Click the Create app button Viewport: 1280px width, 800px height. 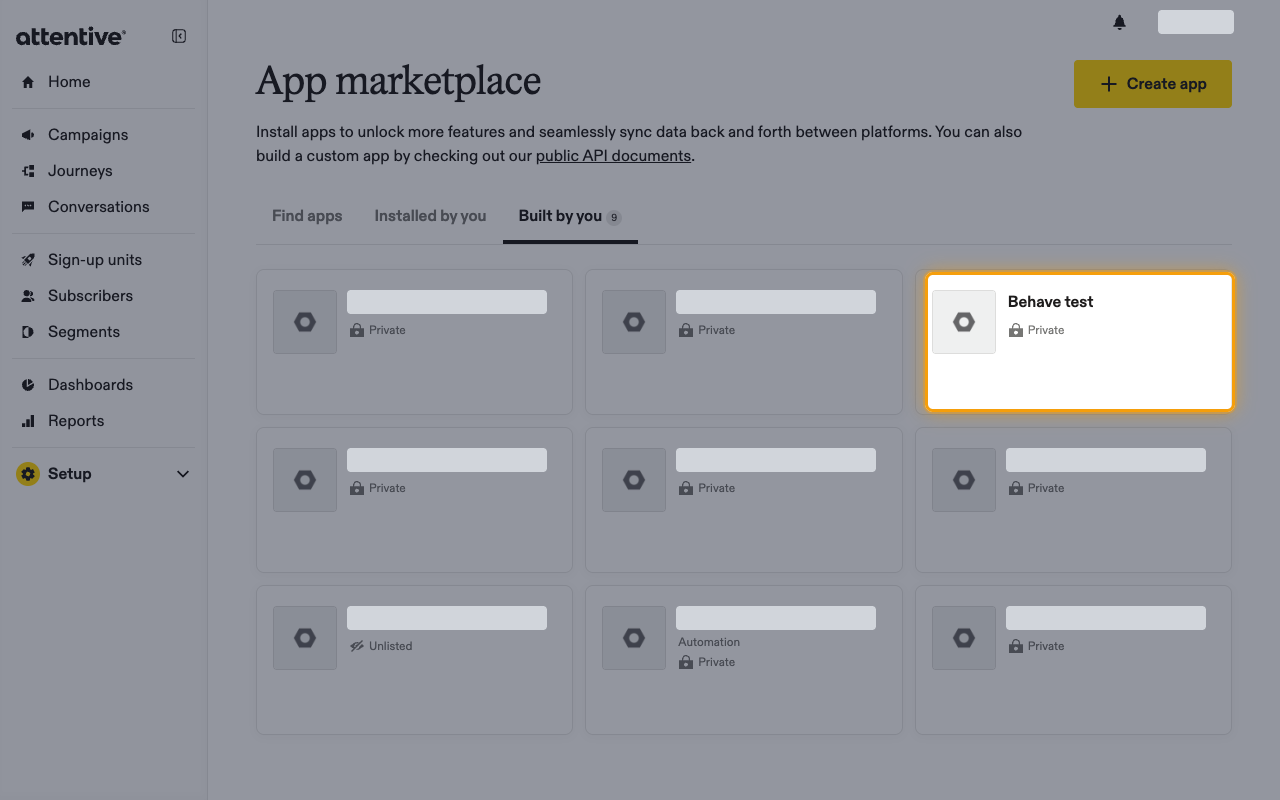point(1153,84)
